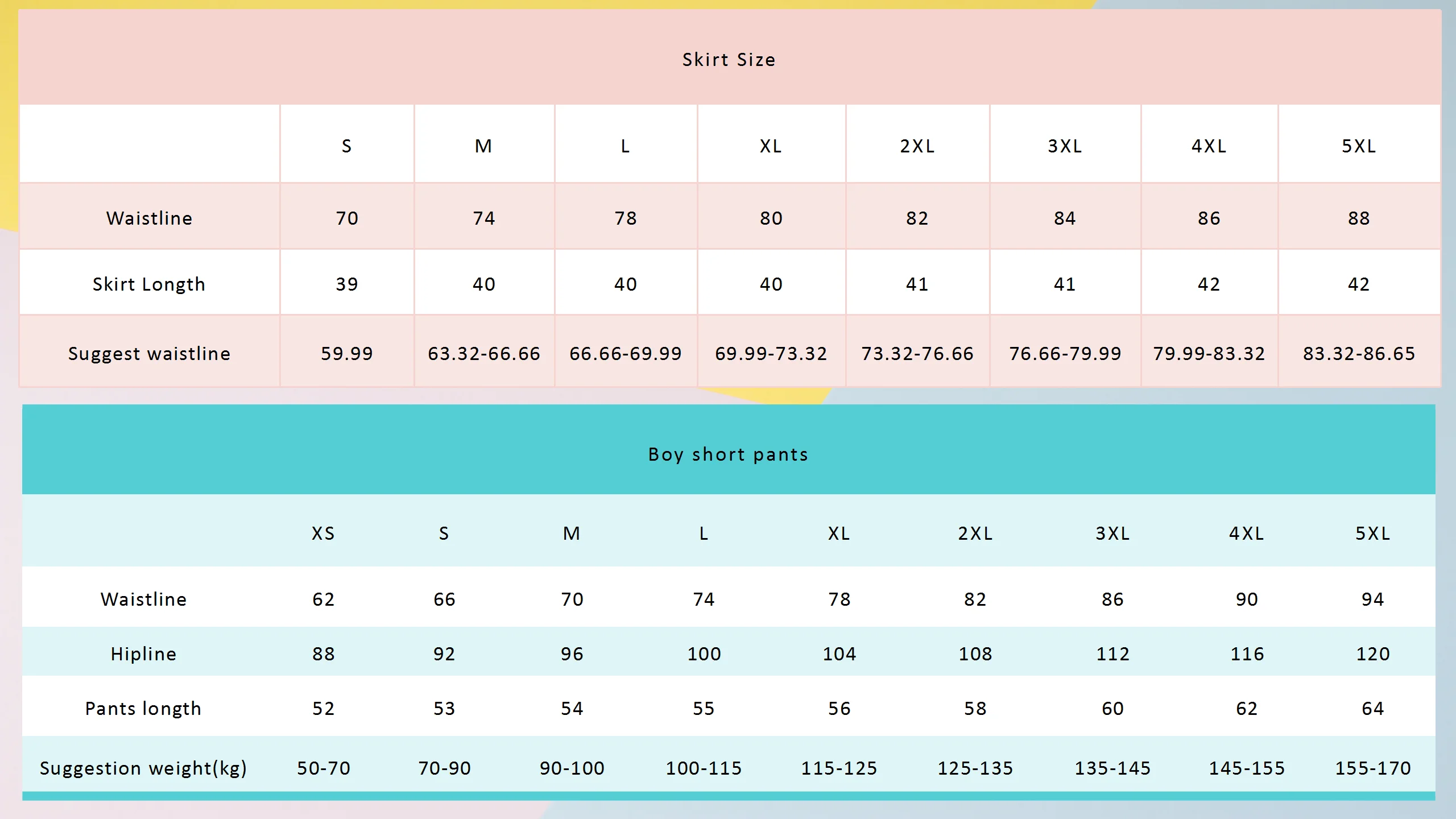Click the Boy short pants title
The height and width of the screenshot is (819, 1456).
(x=728, y=454)
